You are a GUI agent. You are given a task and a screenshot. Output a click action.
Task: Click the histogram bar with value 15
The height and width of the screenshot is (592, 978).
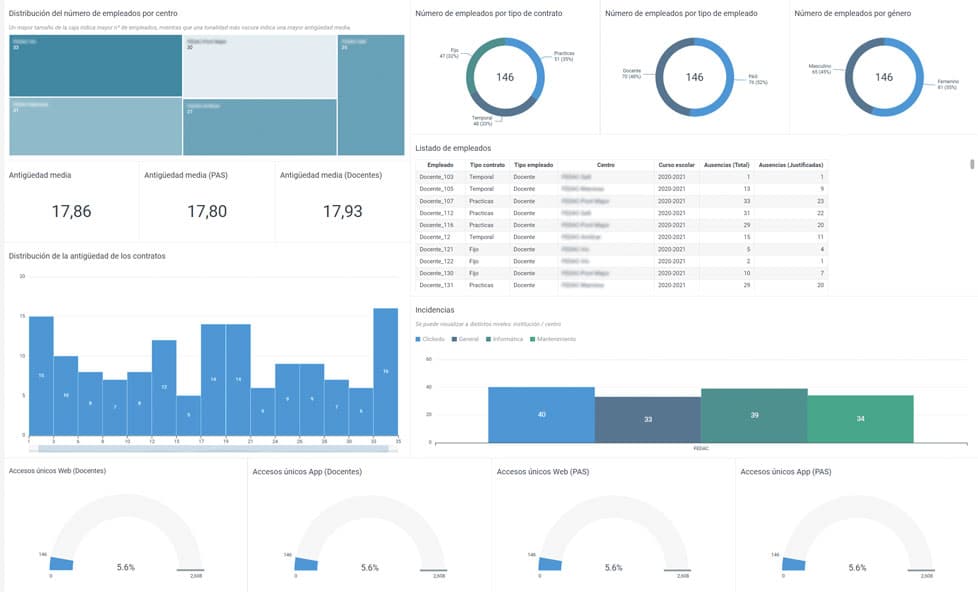41,376
